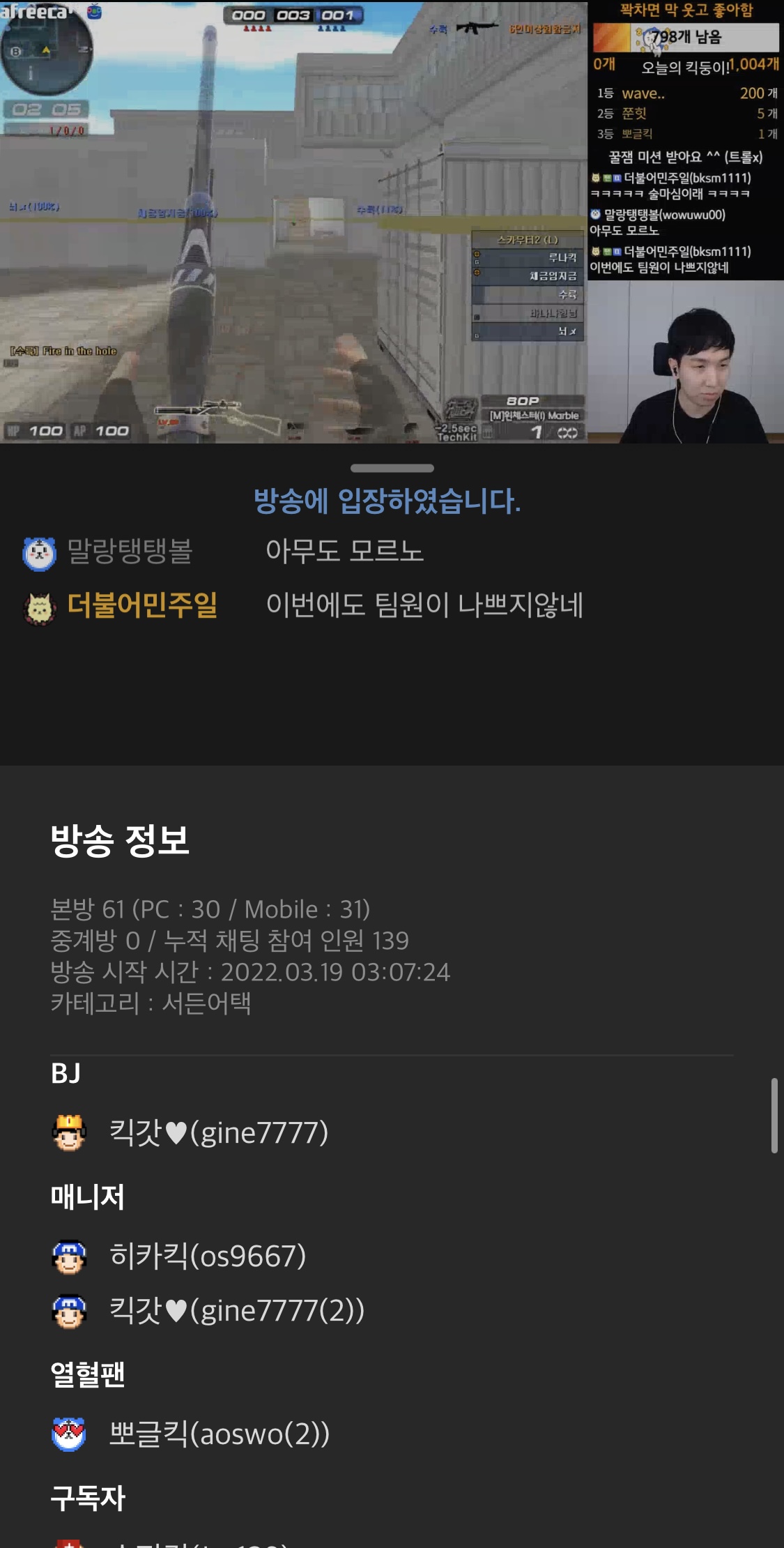Select 뽀글킥(aoswo(2)) in the hot-fan list
Viewport: 784px width, 1548px height.
pos(220,1434)
